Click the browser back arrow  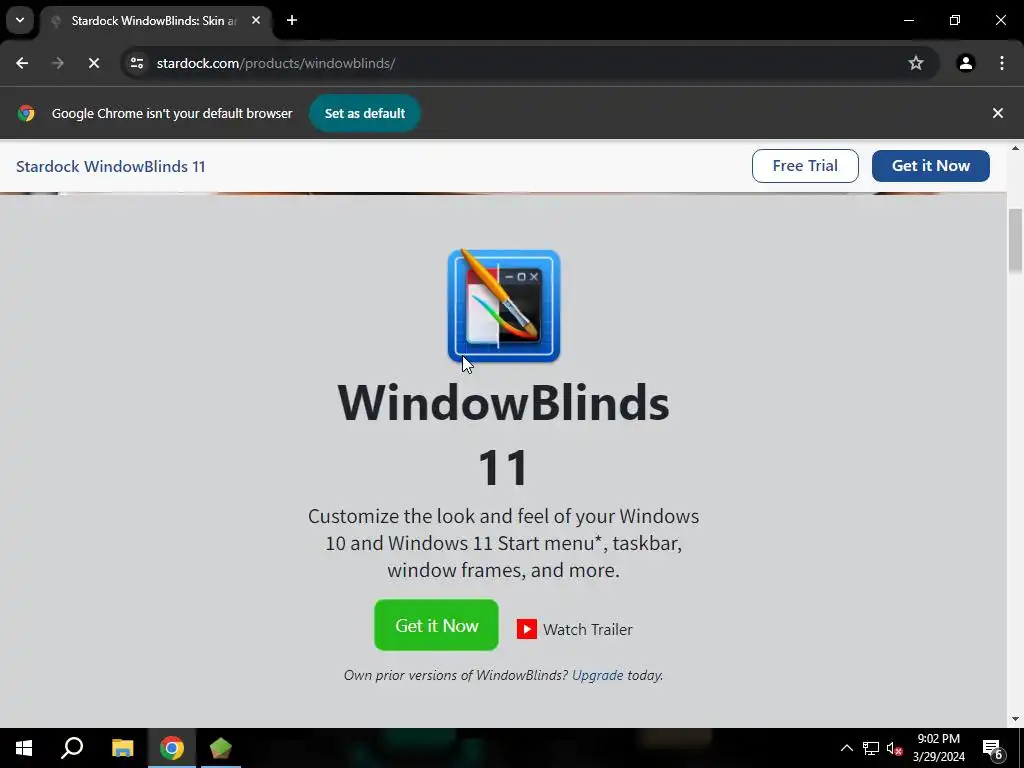tap(22, 63)
